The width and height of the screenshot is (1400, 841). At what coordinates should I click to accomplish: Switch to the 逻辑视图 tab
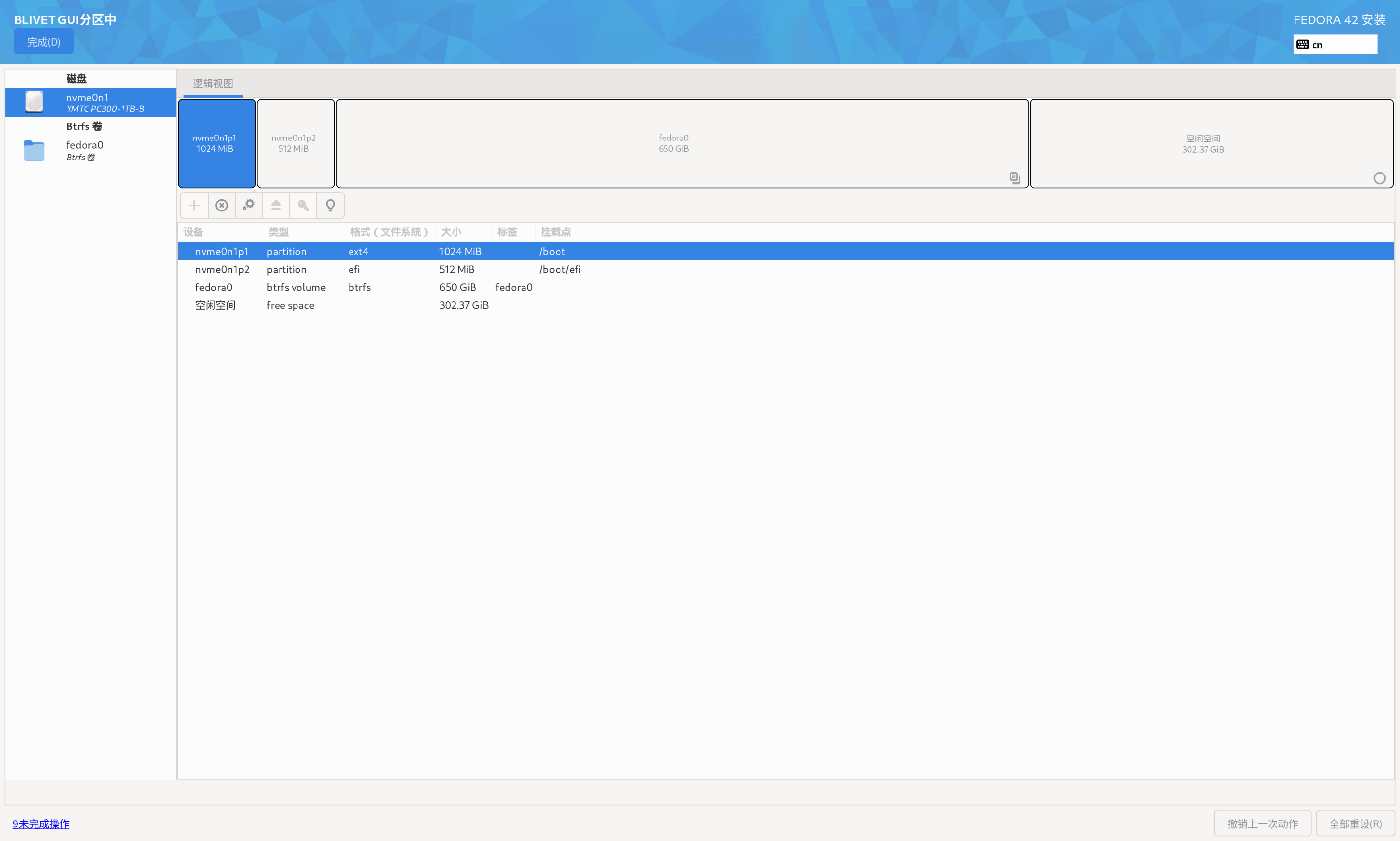(x=212, y=83)
